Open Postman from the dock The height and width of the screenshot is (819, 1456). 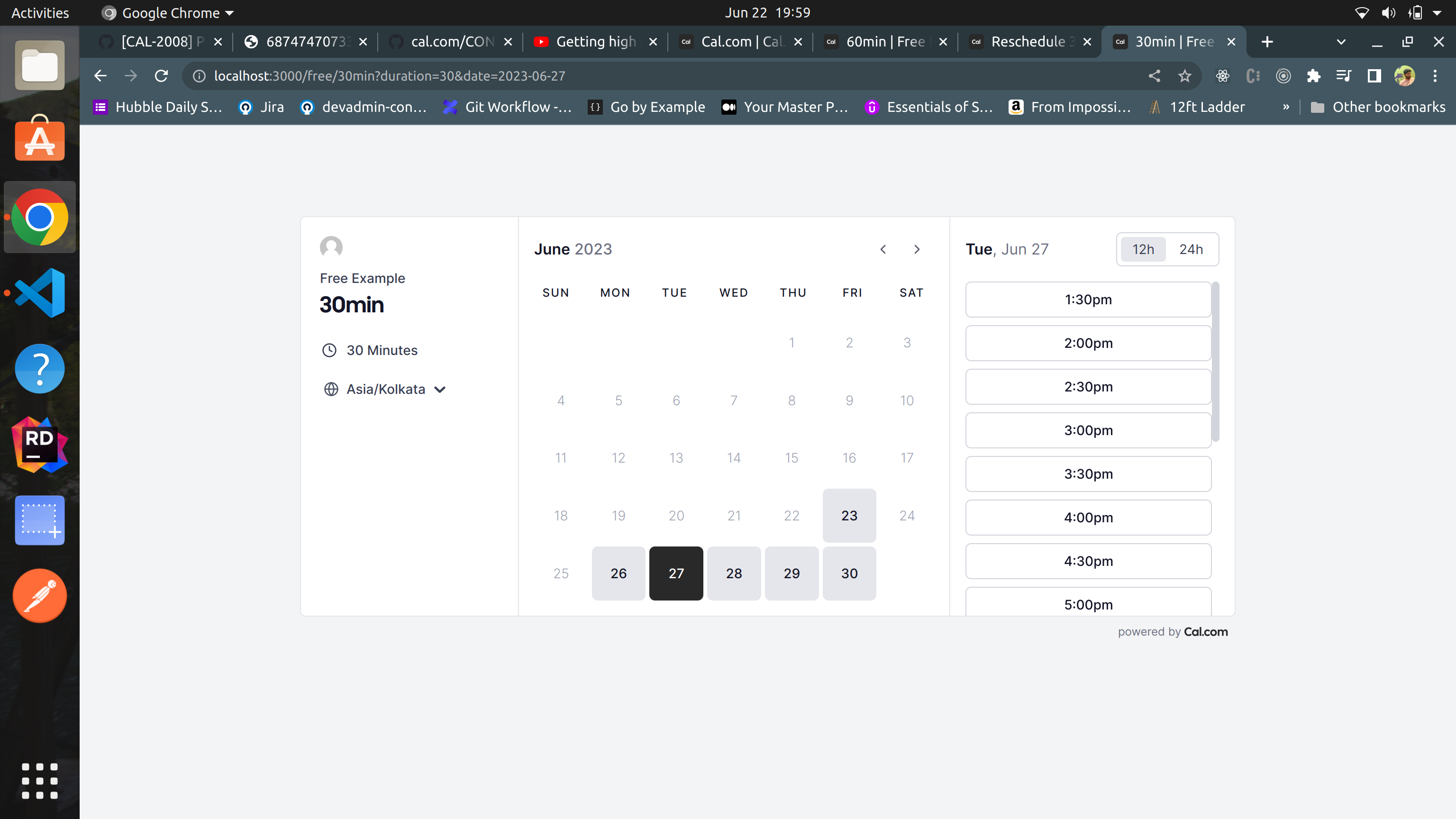[x=39, y=596]
